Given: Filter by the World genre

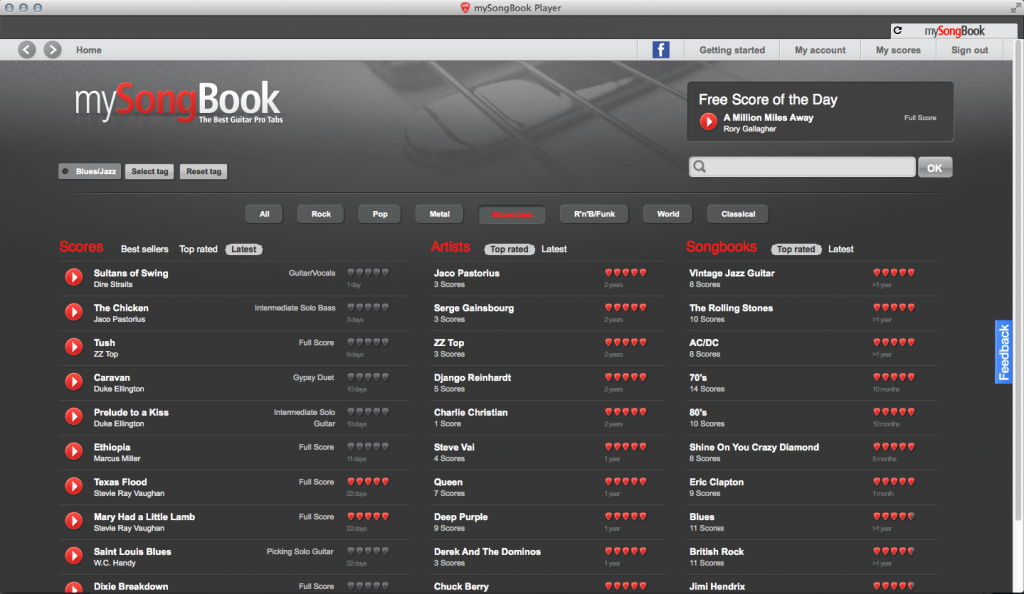Looking at the screenshot, I should [667, 214].
